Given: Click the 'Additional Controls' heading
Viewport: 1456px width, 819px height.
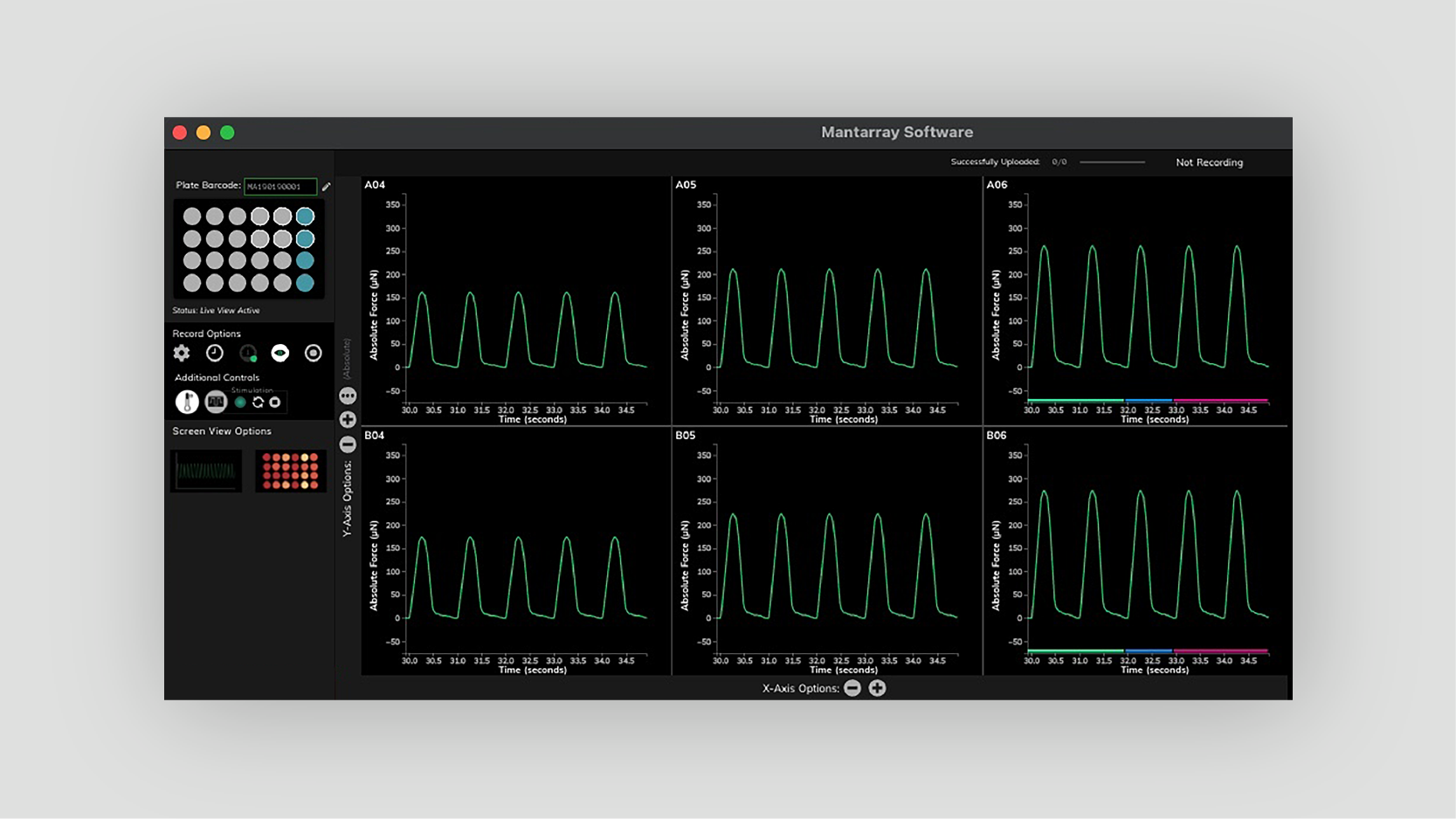Looking at the screenshot, I should pos(217,378).
